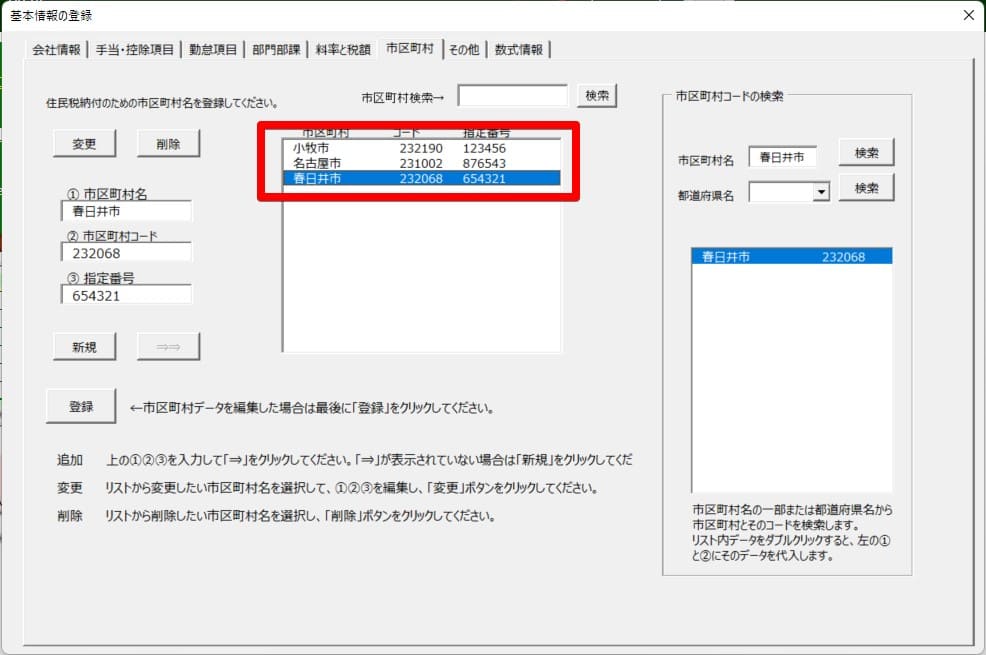
Task: Close the 基本情報の登録 dialog
Action: pos(967,15)
